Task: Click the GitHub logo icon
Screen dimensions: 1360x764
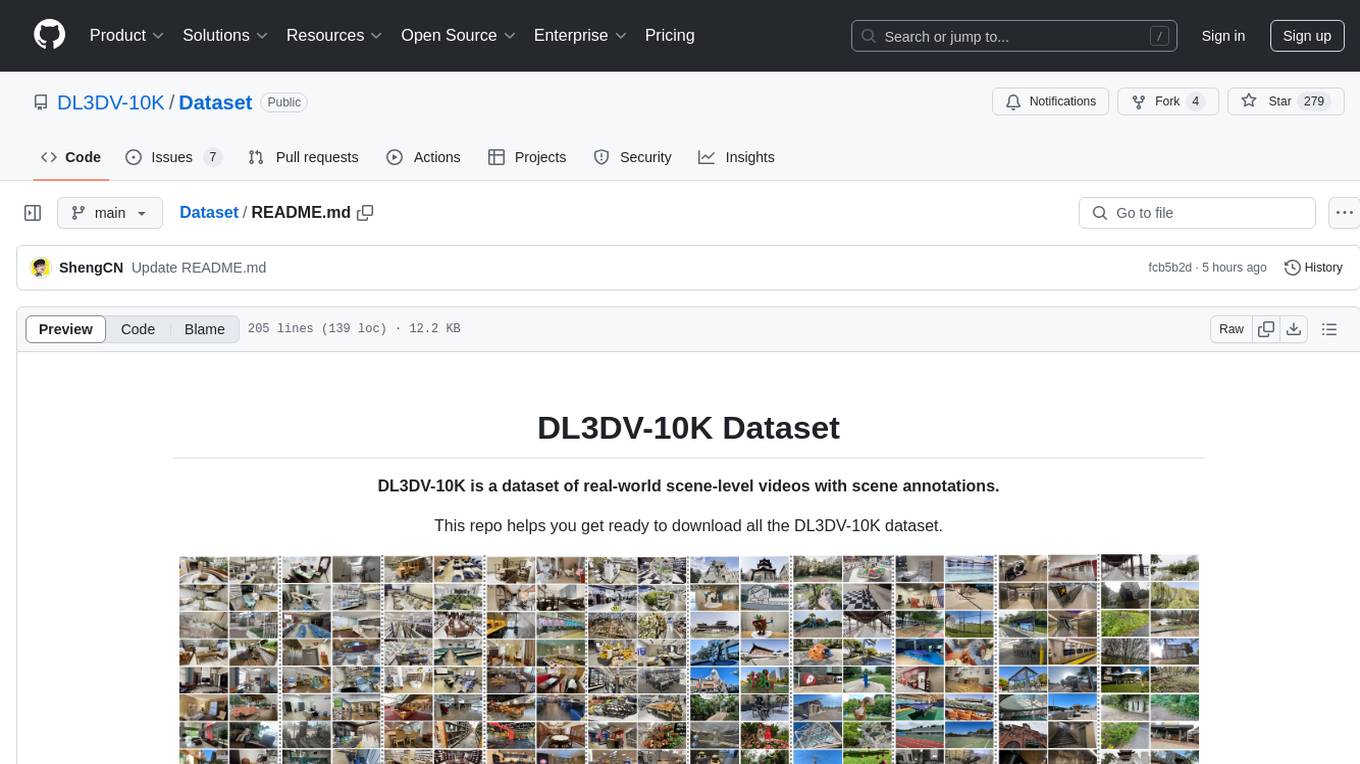Action: click(49, 35)
